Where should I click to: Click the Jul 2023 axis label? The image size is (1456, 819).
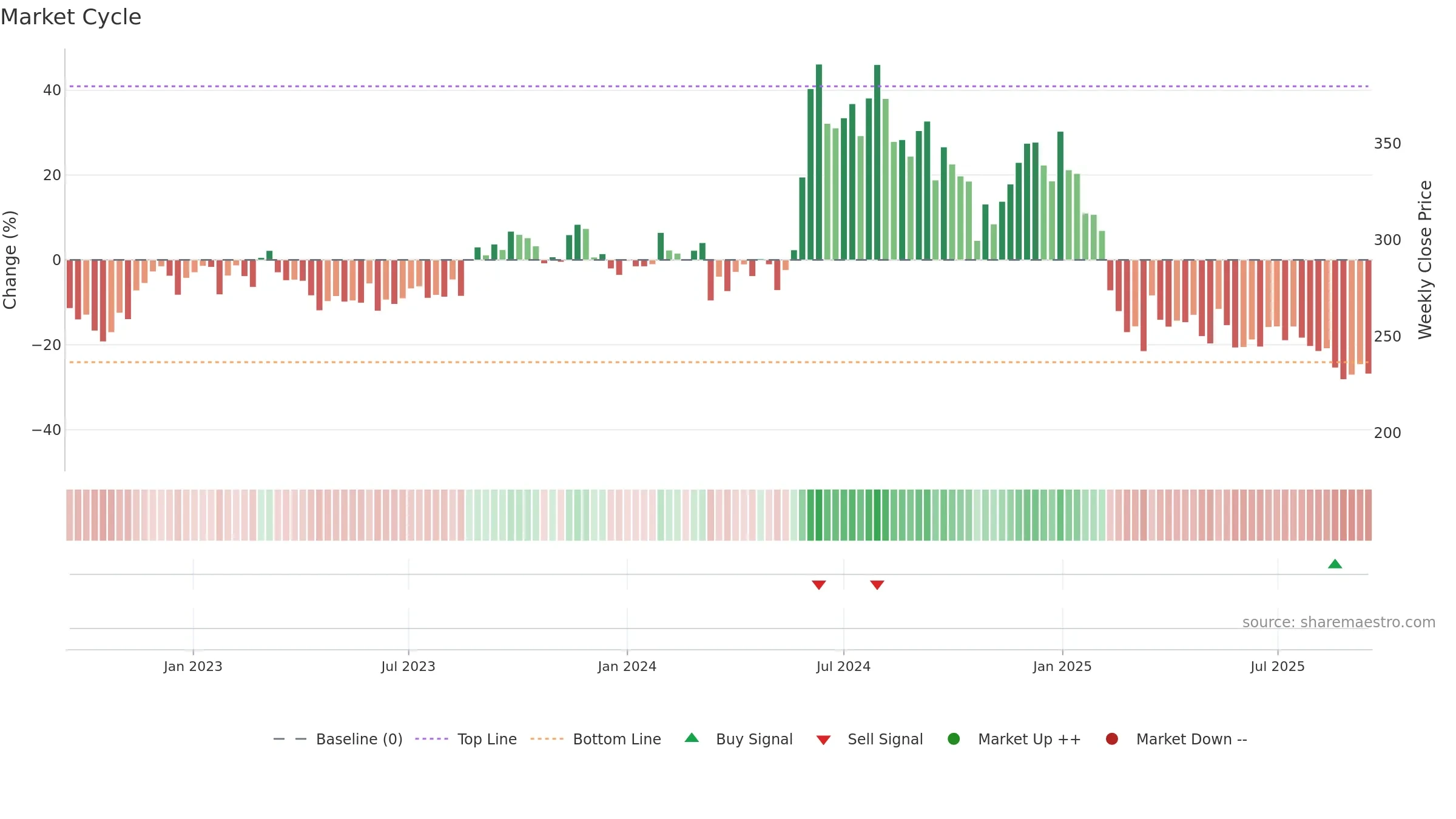coord(408,666)
